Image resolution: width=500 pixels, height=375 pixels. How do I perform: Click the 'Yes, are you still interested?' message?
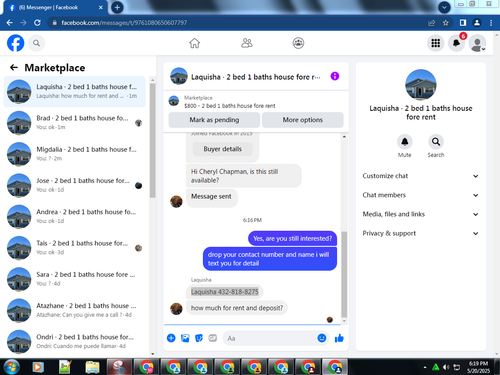pyautogui.click(x=292, y=238)
